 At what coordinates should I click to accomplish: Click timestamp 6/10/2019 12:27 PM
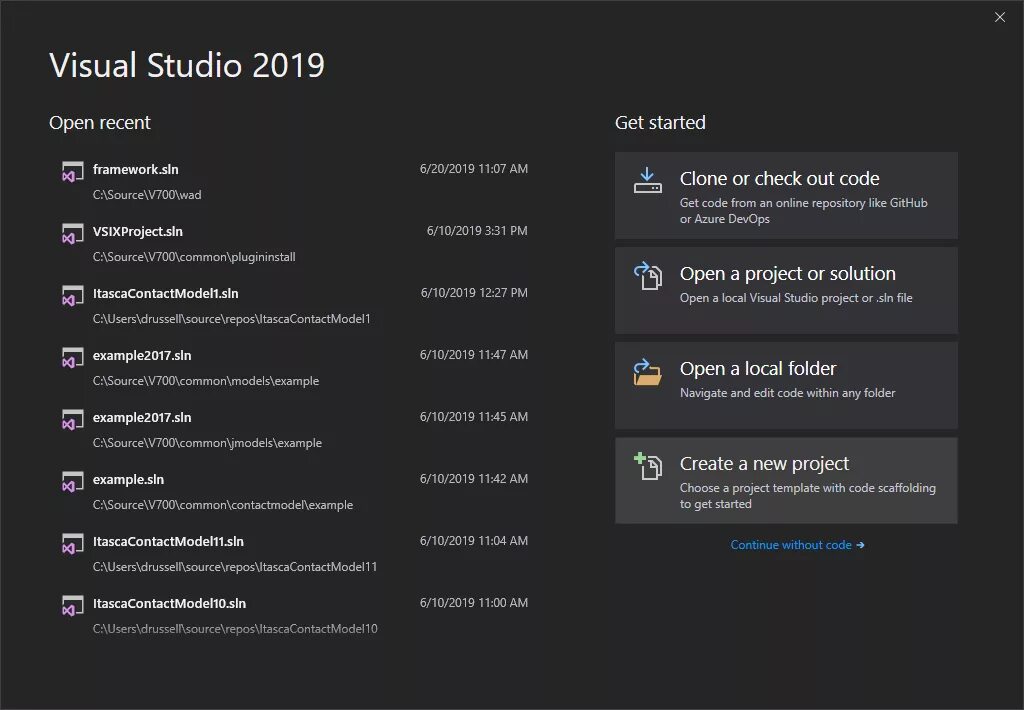coord(474,293)
